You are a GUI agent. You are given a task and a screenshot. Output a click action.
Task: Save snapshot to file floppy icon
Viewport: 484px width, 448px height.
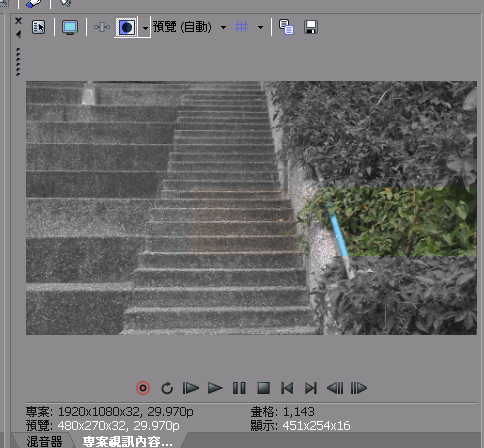[x=311, y=27]
